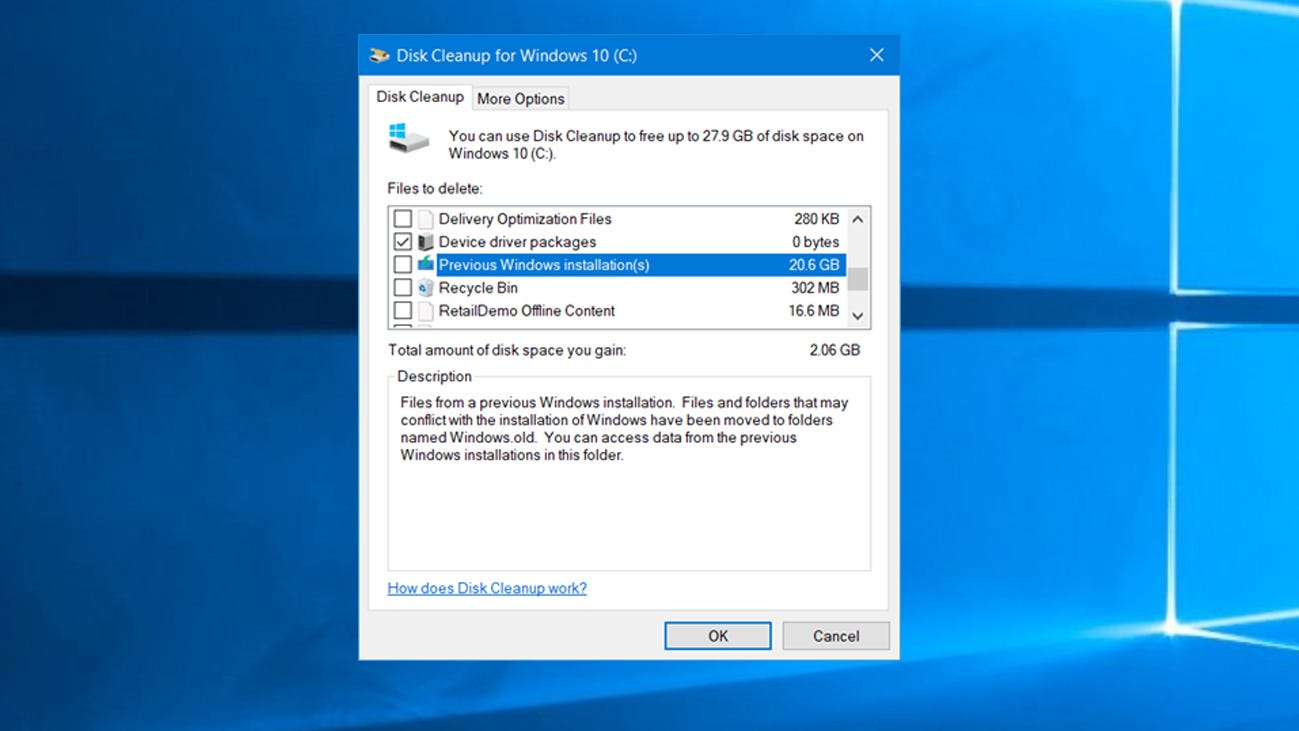Select the Disk Cleanup tab
Screen dimensions: 1299x731
[420, 97]
